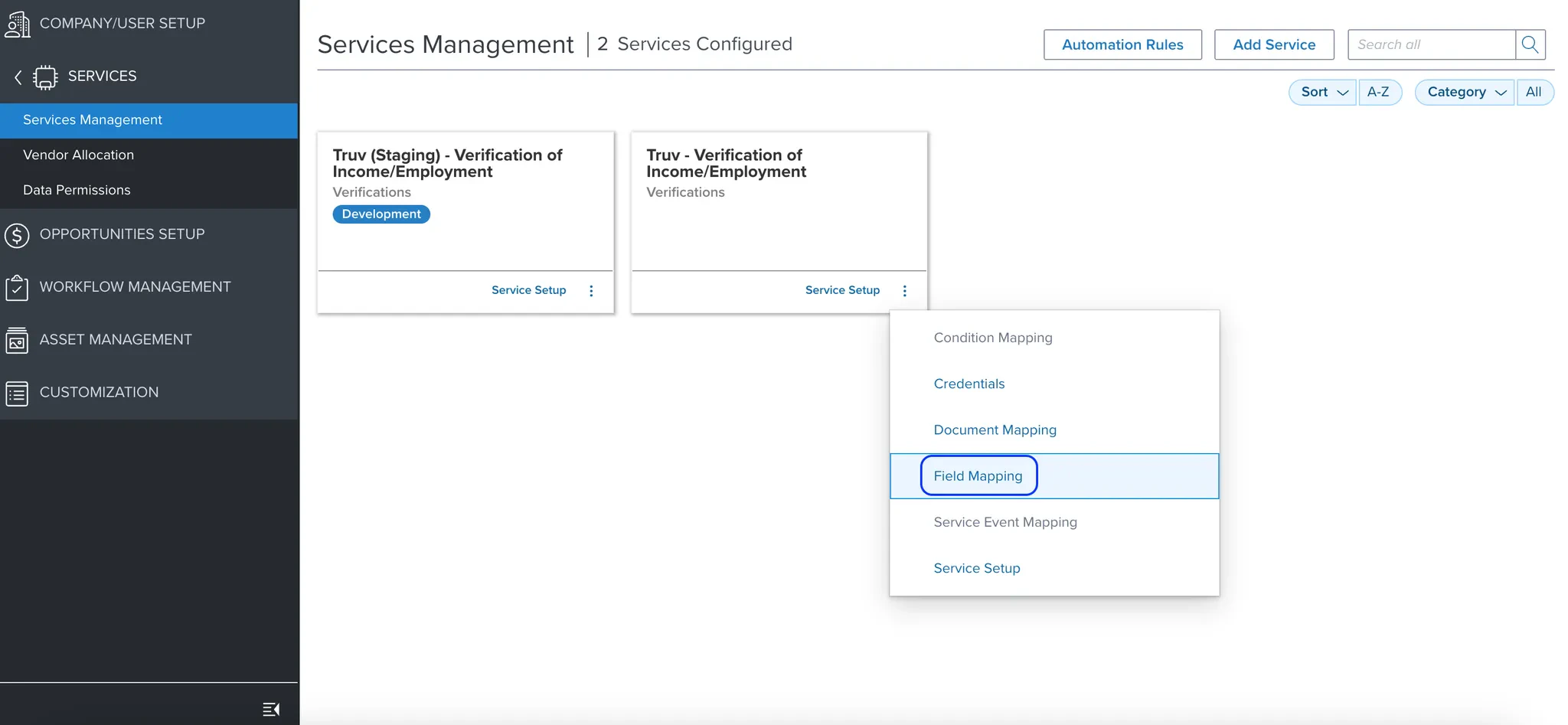The height and width of the screenshot is (725, 1568).
Task: Open the kebab menu on Truv Staging card
Action: (590, 290)
